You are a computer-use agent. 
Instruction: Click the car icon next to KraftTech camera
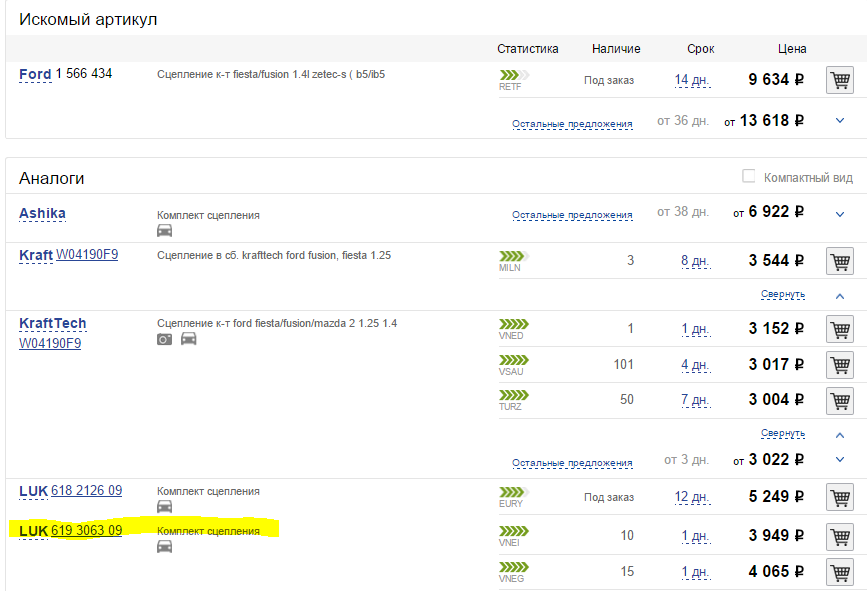point(189,338)
